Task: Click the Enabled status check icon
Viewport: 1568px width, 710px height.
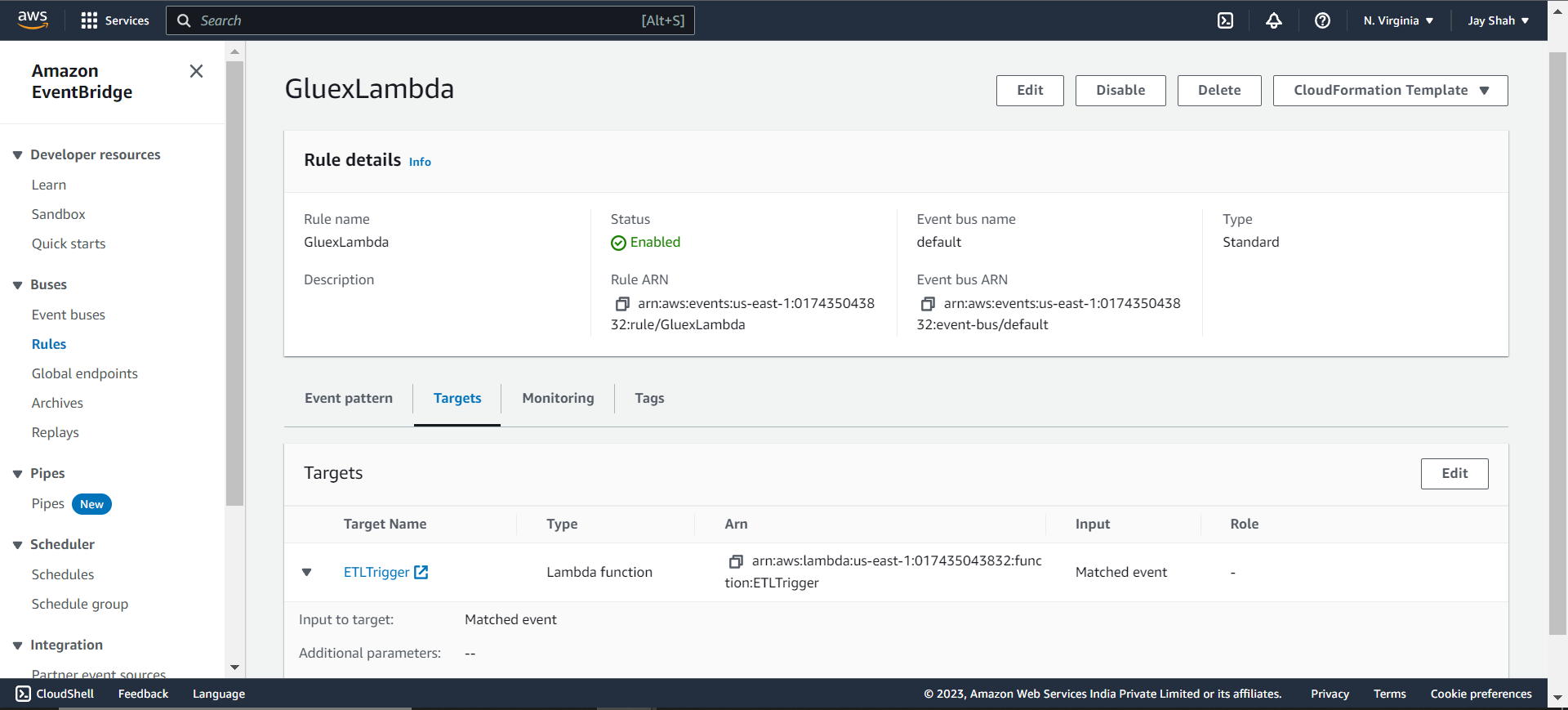Action: click(x=618, y=243)
